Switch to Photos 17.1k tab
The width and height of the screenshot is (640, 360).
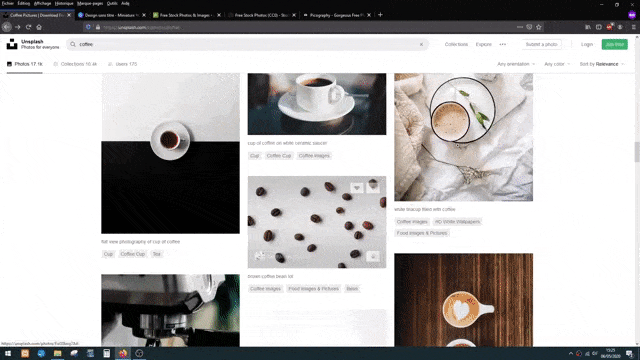[x=24, y=64]
